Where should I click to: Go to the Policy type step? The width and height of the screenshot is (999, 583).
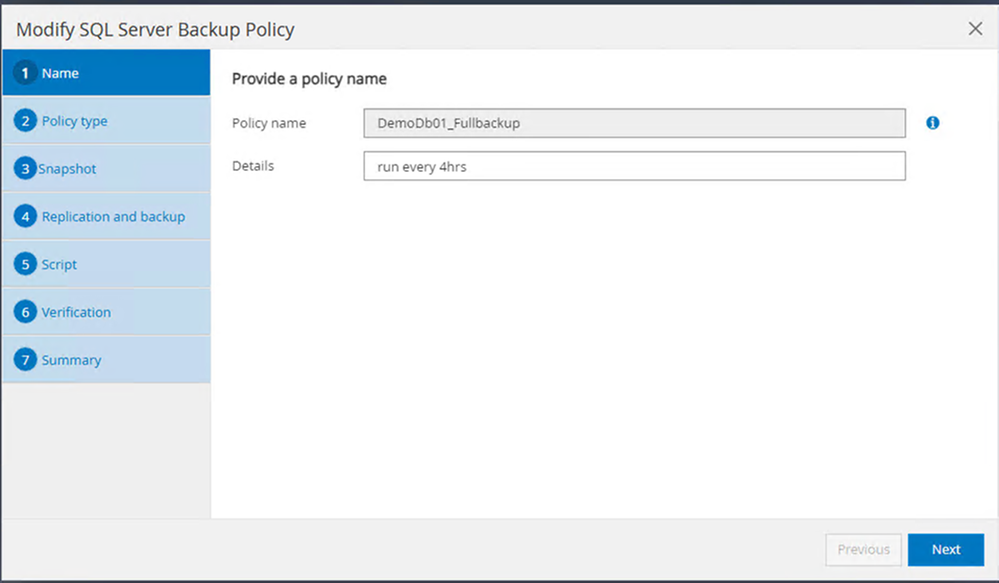click(75, 121)
